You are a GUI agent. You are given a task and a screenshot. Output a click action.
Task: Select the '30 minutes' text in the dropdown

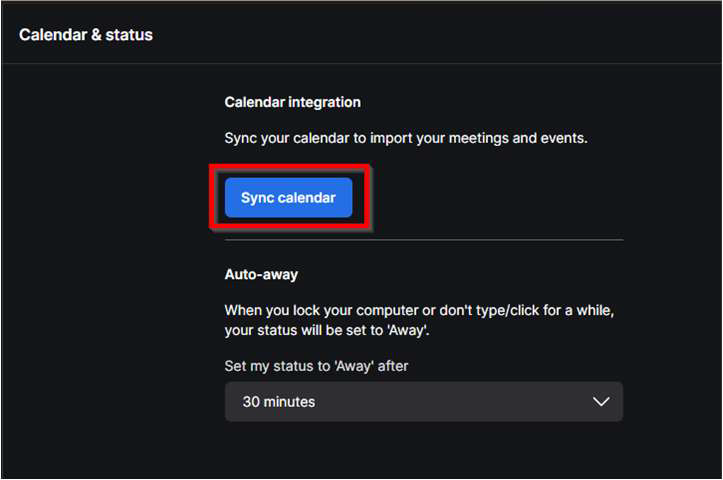tap(279, 401)
